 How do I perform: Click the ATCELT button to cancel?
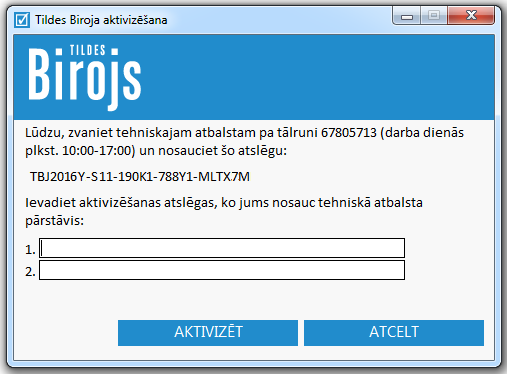[x=394, y=333]
